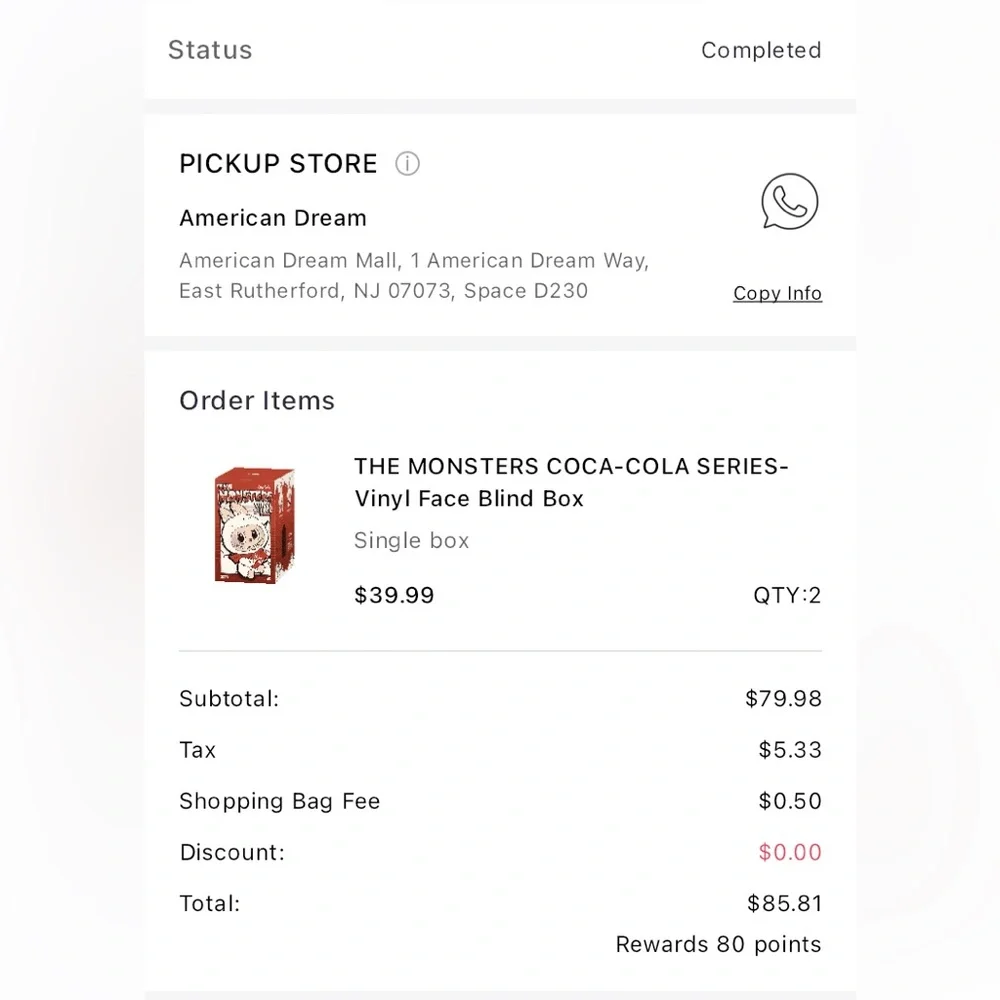Viewport: 1000px width, 1000px height.
Task: Open the product thumbnail image
Action: point(255,523)
